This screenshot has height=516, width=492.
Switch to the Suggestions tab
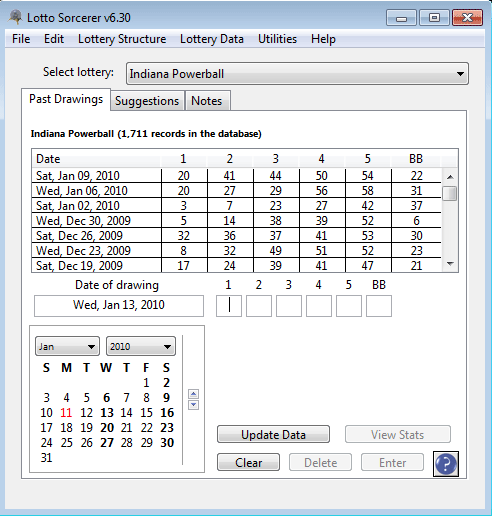(147, 101)
